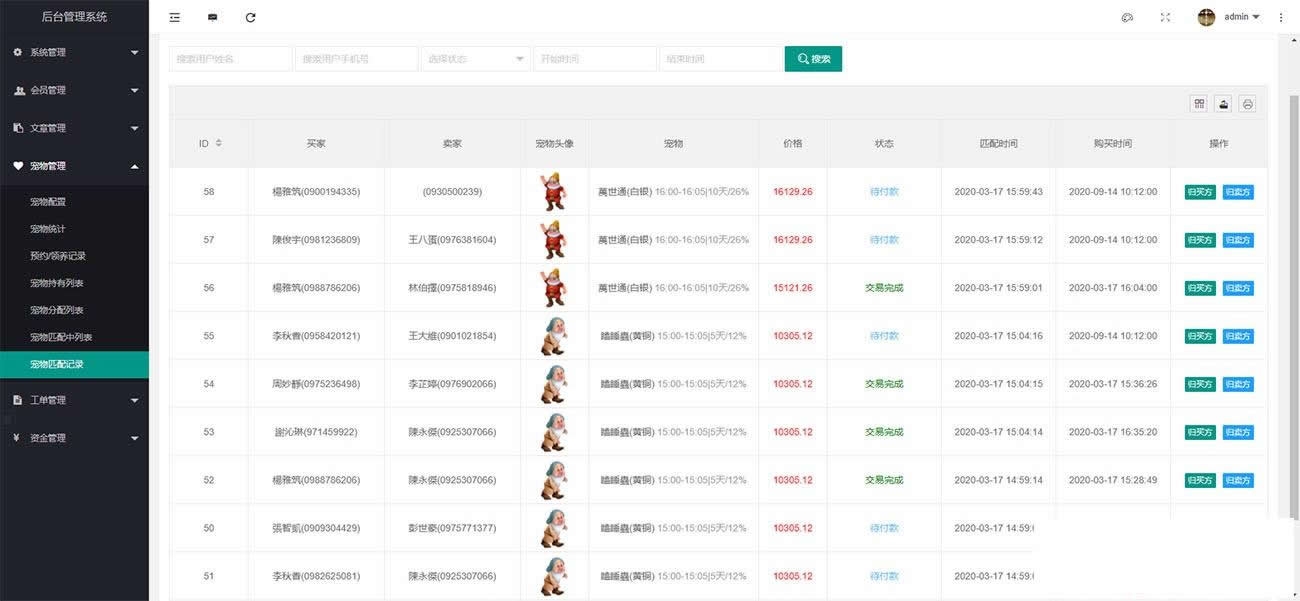Click the refresh icon in top bar

[250, 17]
